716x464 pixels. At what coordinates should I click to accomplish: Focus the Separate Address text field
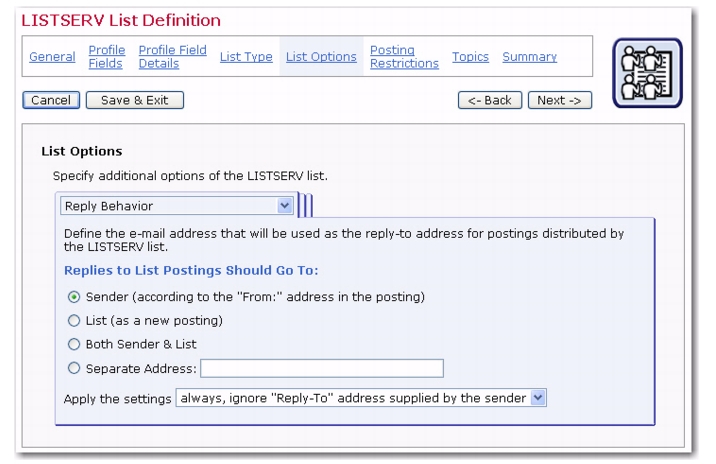322,368
